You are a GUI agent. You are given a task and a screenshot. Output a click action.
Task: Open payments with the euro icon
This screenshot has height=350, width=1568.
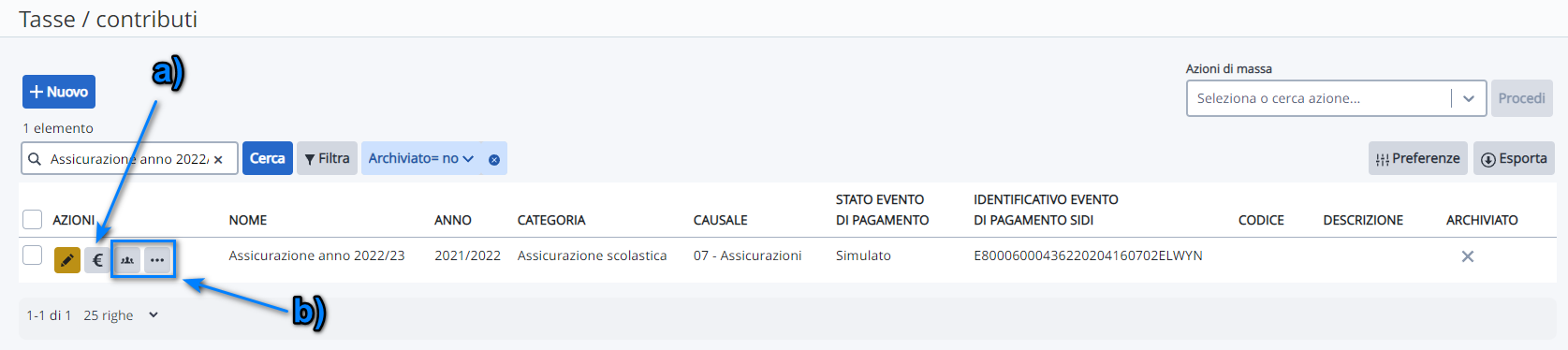pyautogui.click(x=97, y=260)
